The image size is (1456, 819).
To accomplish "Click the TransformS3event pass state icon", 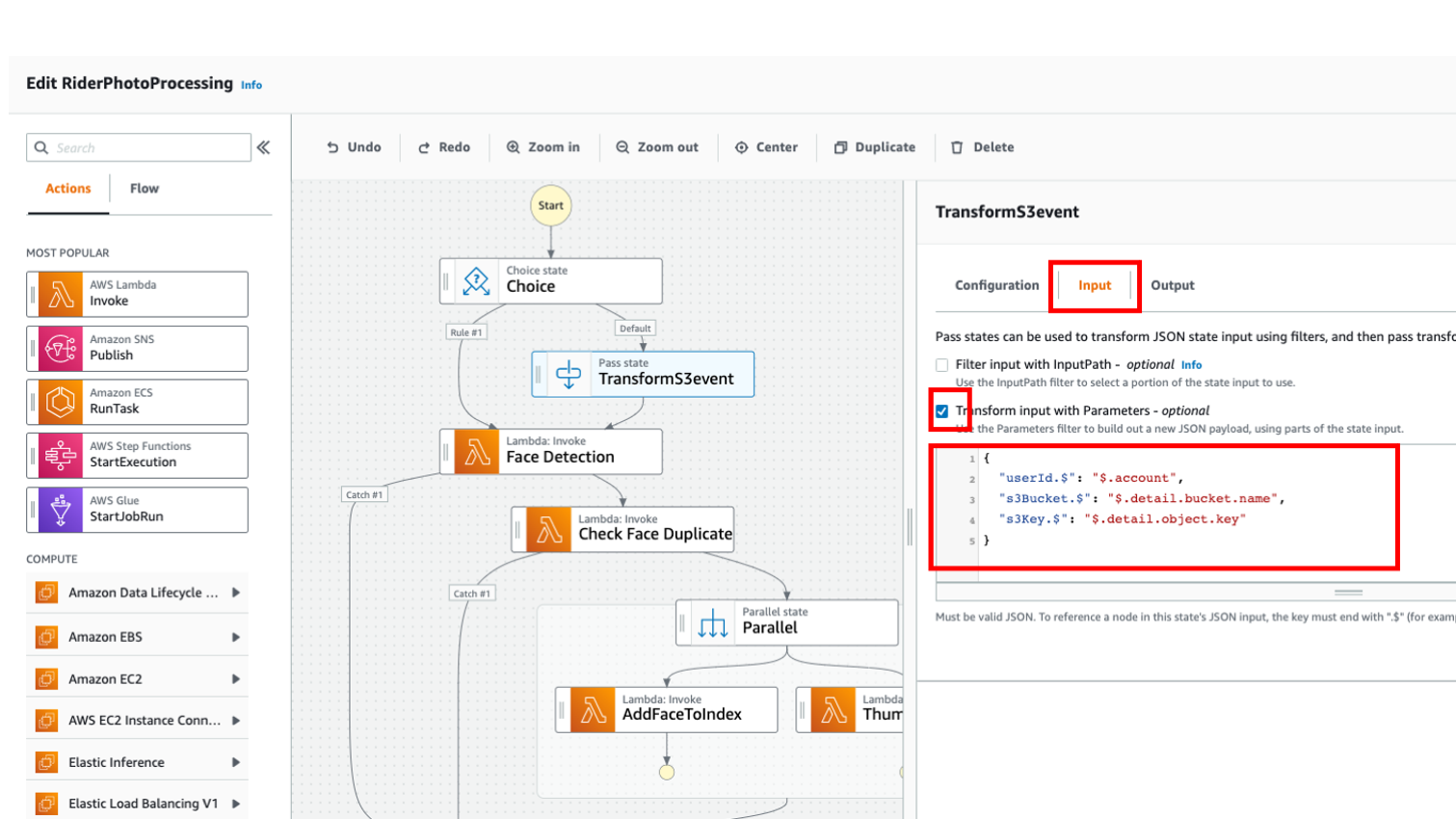I will [569, 374].
